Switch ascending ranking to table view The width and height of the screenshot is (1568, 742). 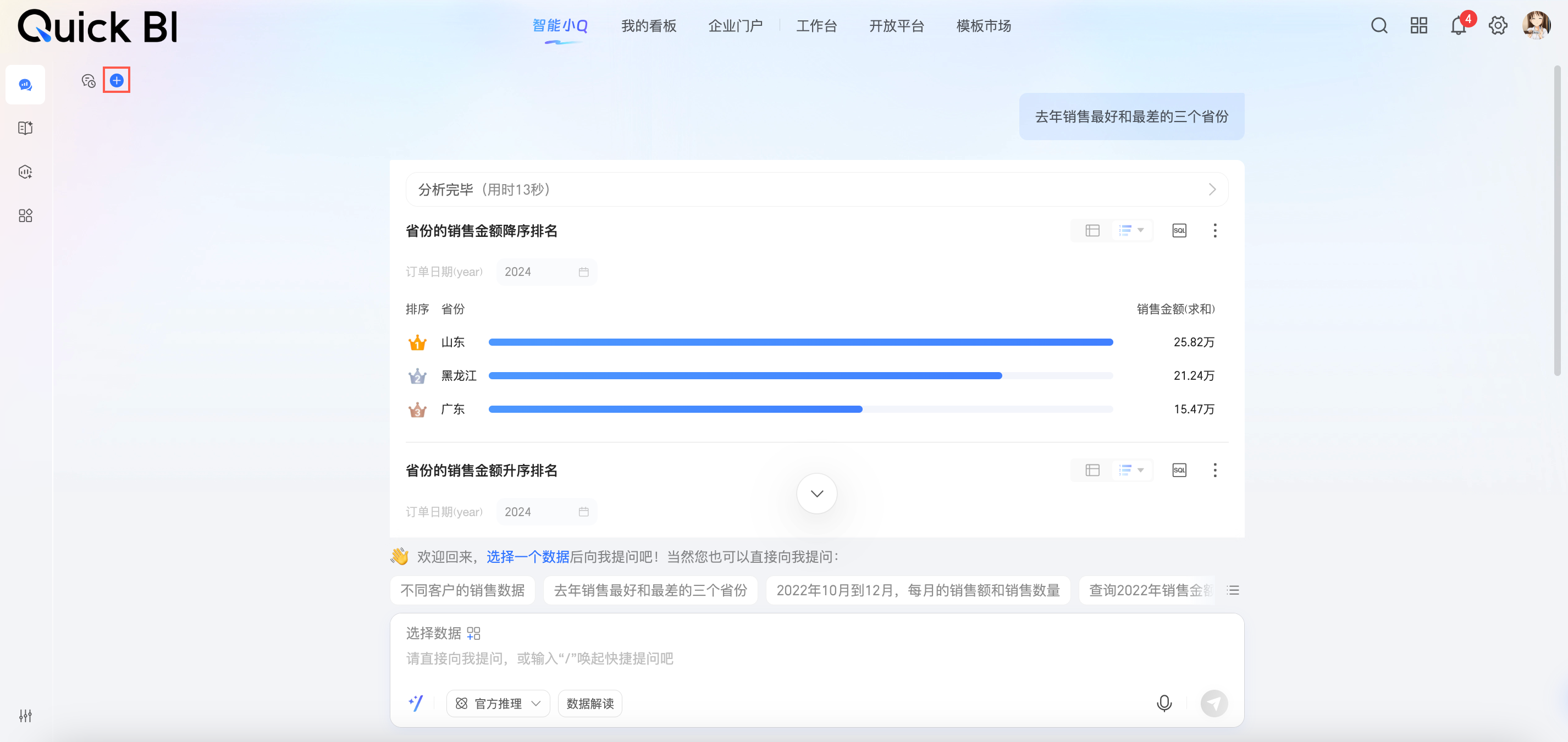coord(1092,470)
